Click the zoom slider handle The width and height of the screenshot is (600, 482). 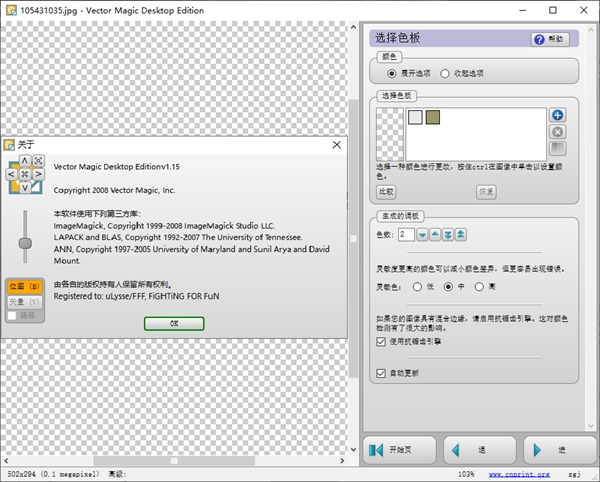pyautogui.click(x=25, y=243)
